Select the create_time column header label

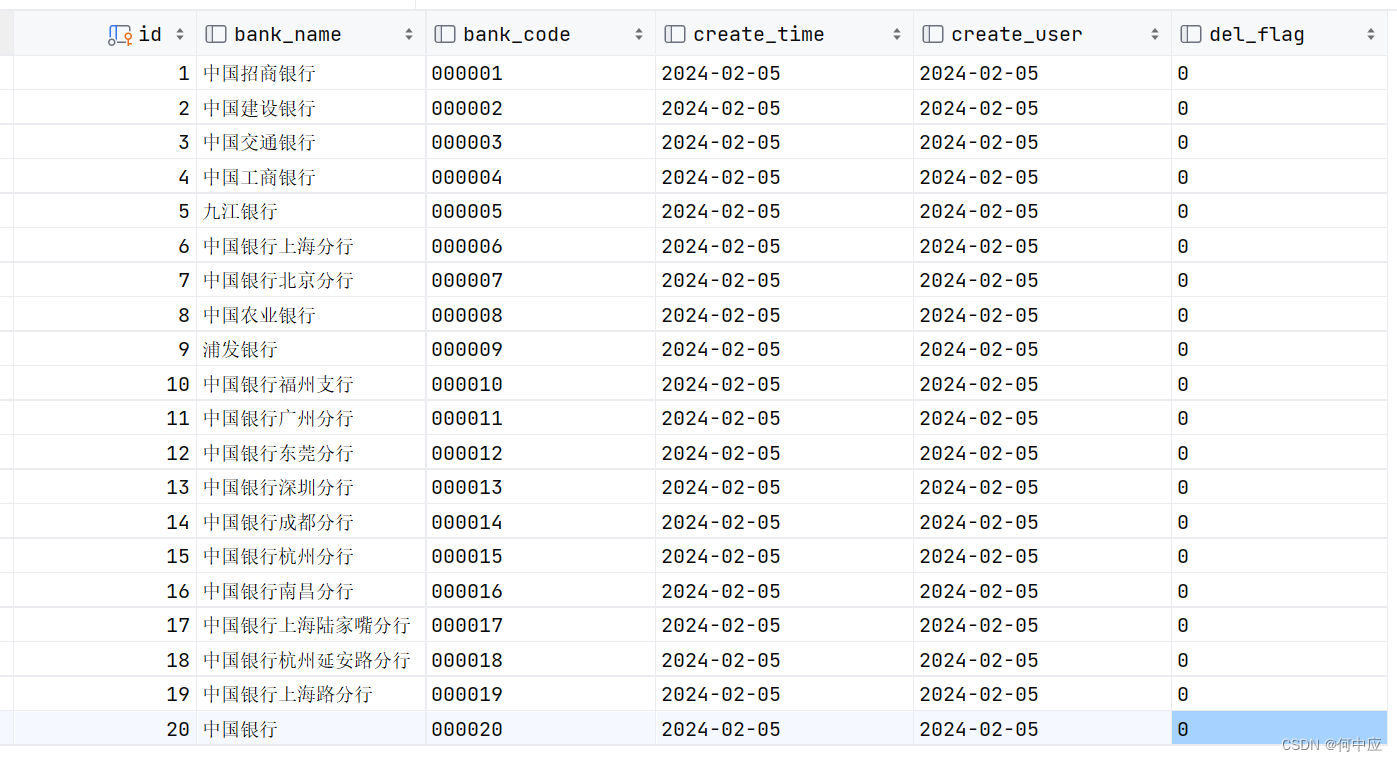[759, 34]
